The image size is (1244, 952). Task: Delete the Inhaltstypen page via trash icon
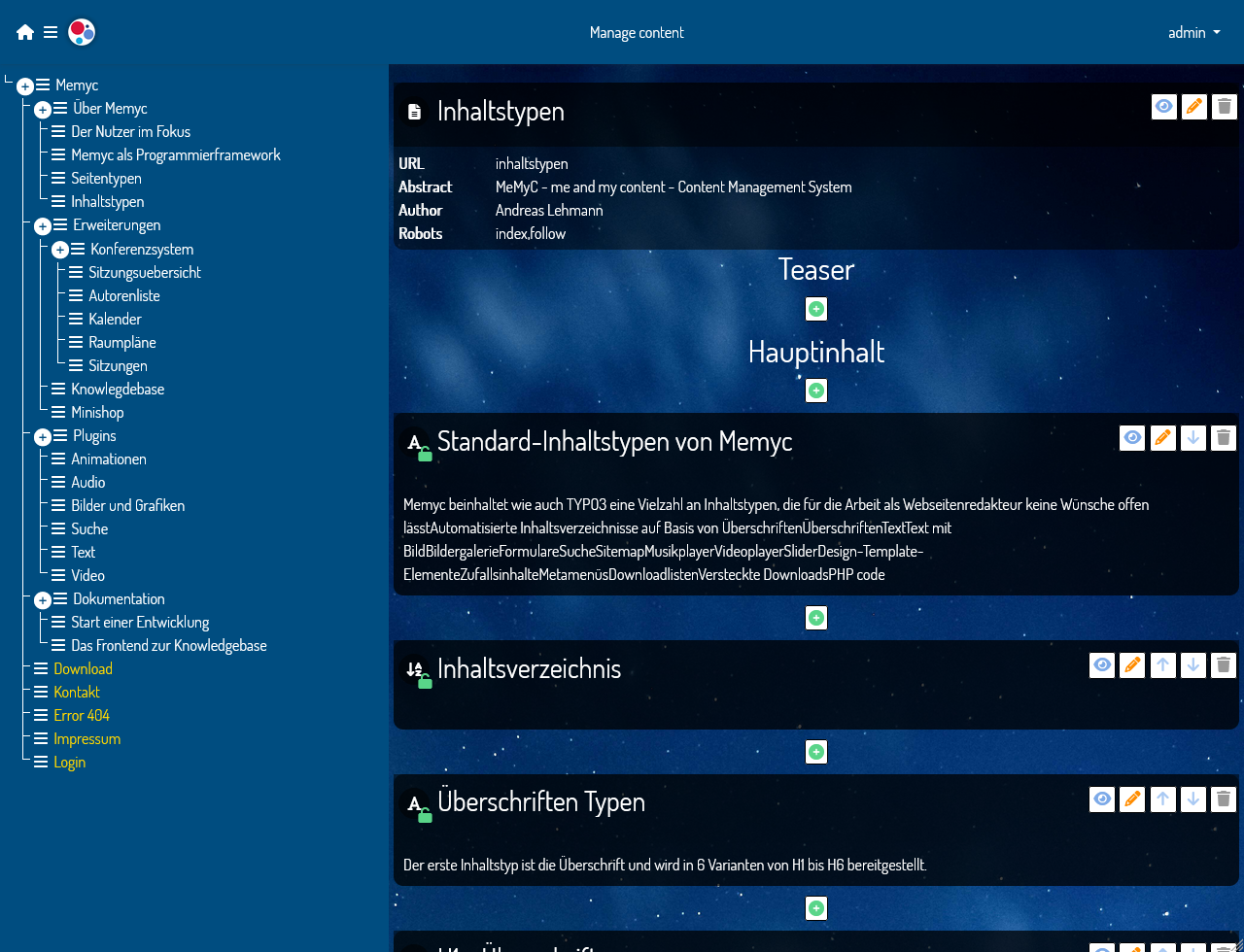(1225, 107)
